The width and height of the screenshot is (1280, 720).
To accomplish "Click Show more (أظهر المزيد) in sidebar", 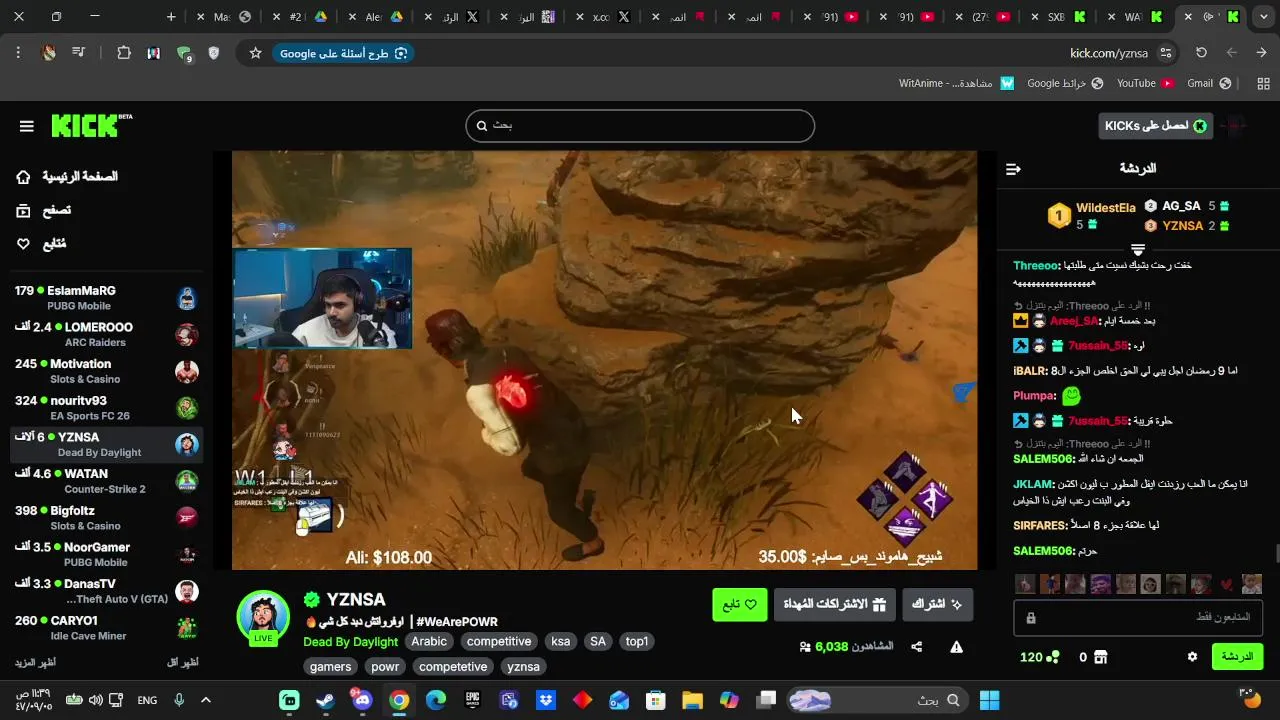I will click(x=35, y=663).
